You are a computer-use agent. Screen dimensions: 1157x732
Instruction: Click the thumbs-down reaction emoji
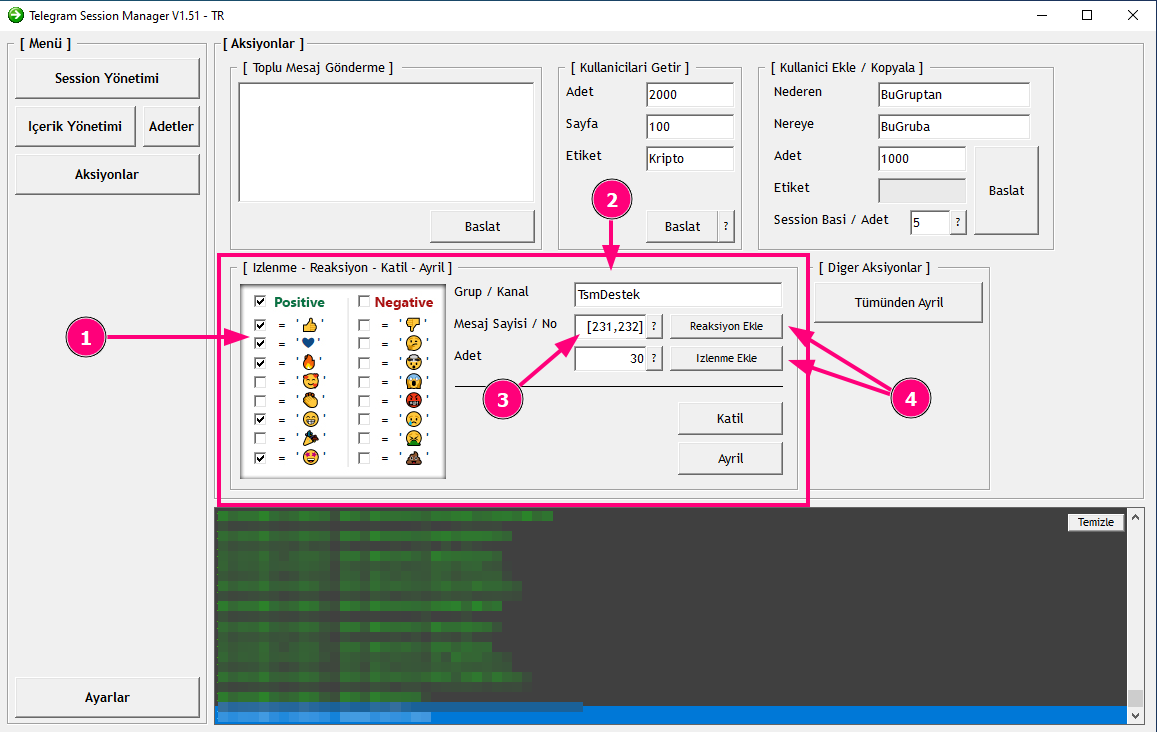tap(413, 325)
